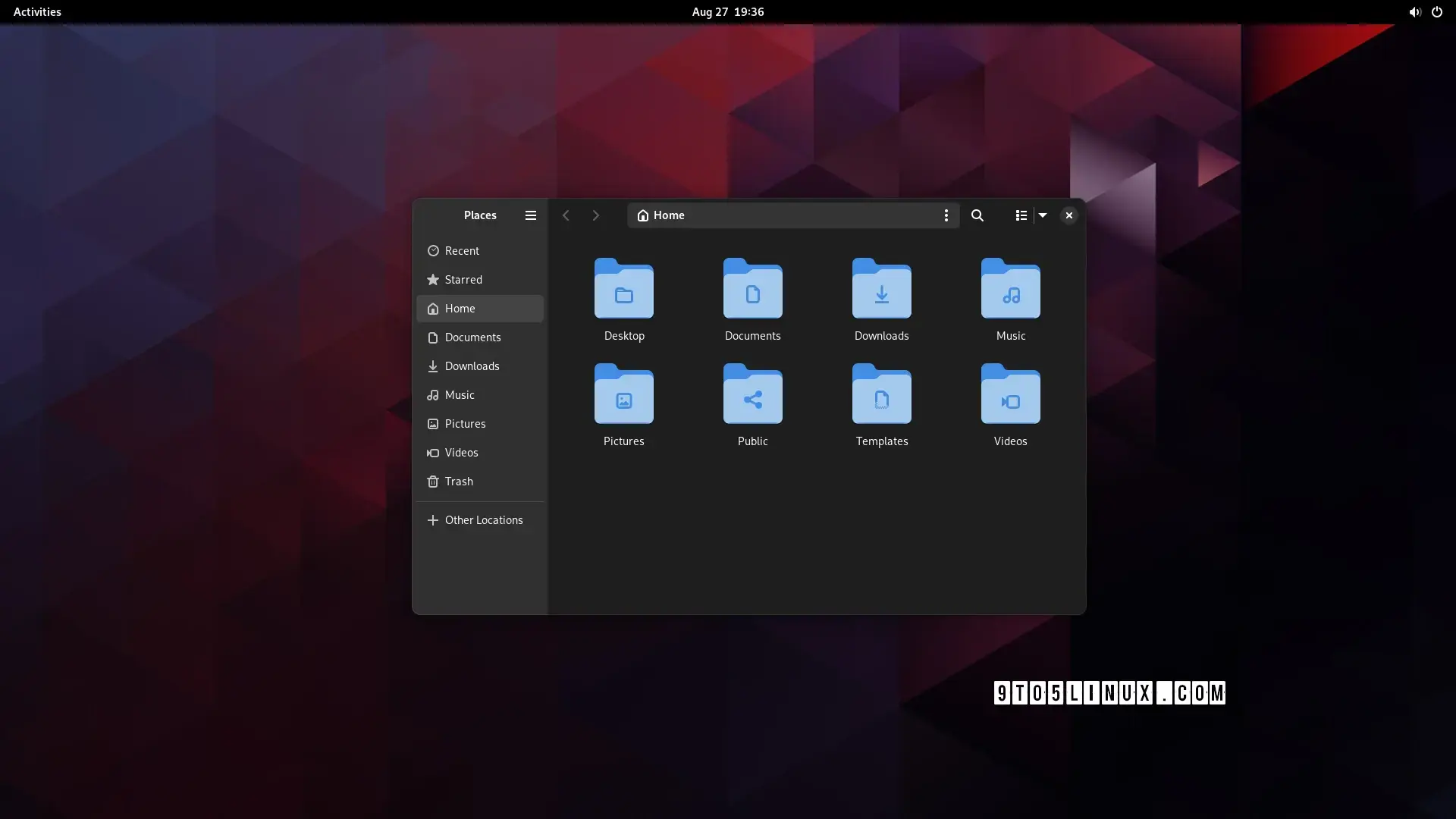The width and height of the screenshot is (1456, 819).
Task: Click the system volume icon
Action: pyautogui.click(x=1415, y=11)
